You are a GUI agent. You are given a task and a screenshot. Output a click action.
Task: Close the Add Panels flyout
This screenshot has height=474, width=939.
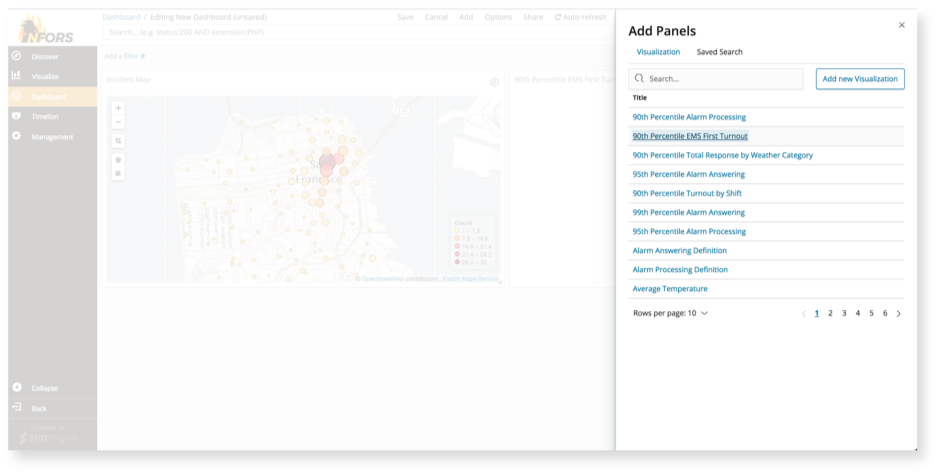click(x=901, y=25)
